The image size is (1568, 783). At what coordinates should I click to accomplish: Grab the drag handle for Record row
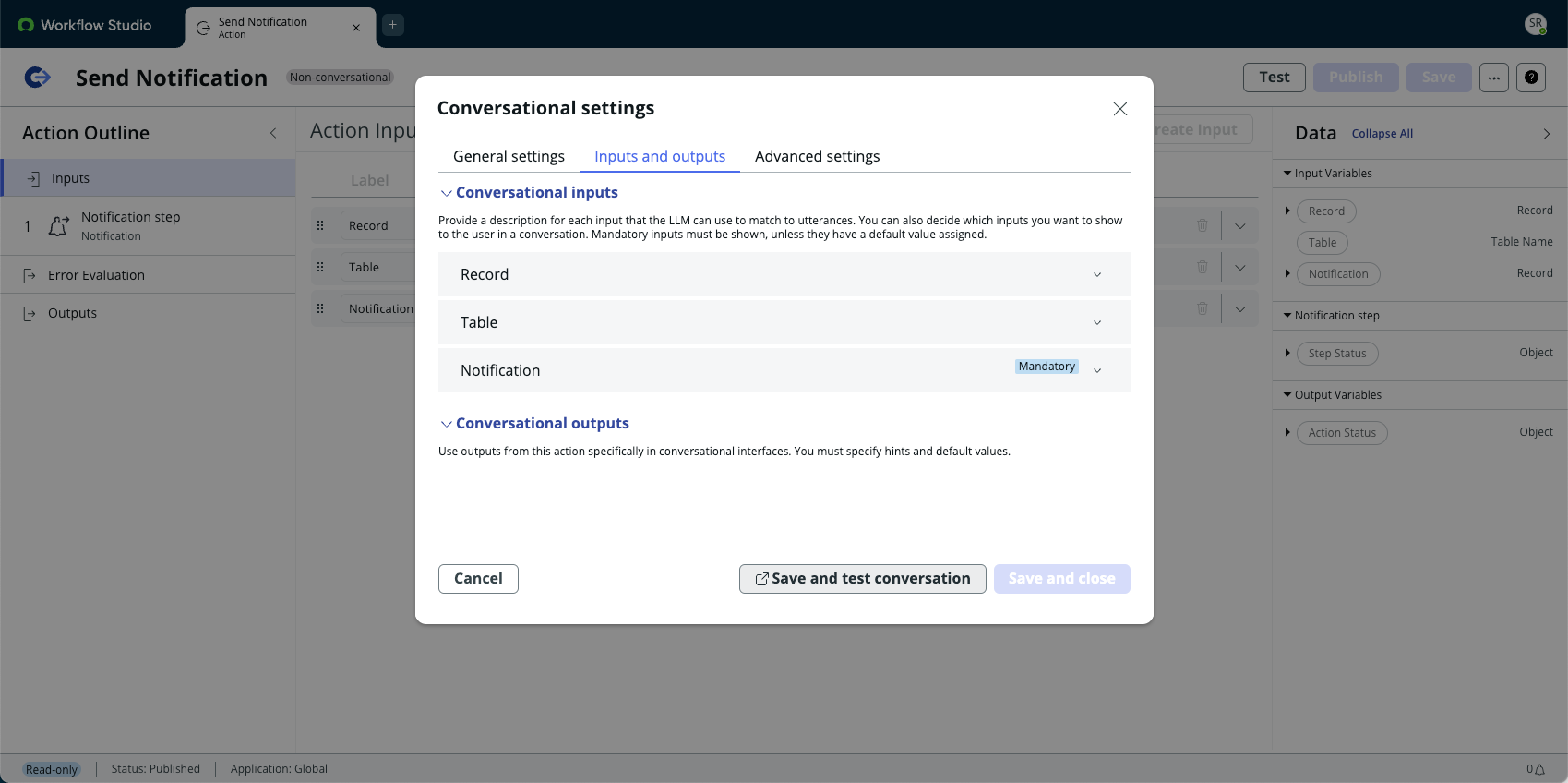click(320, 225)
